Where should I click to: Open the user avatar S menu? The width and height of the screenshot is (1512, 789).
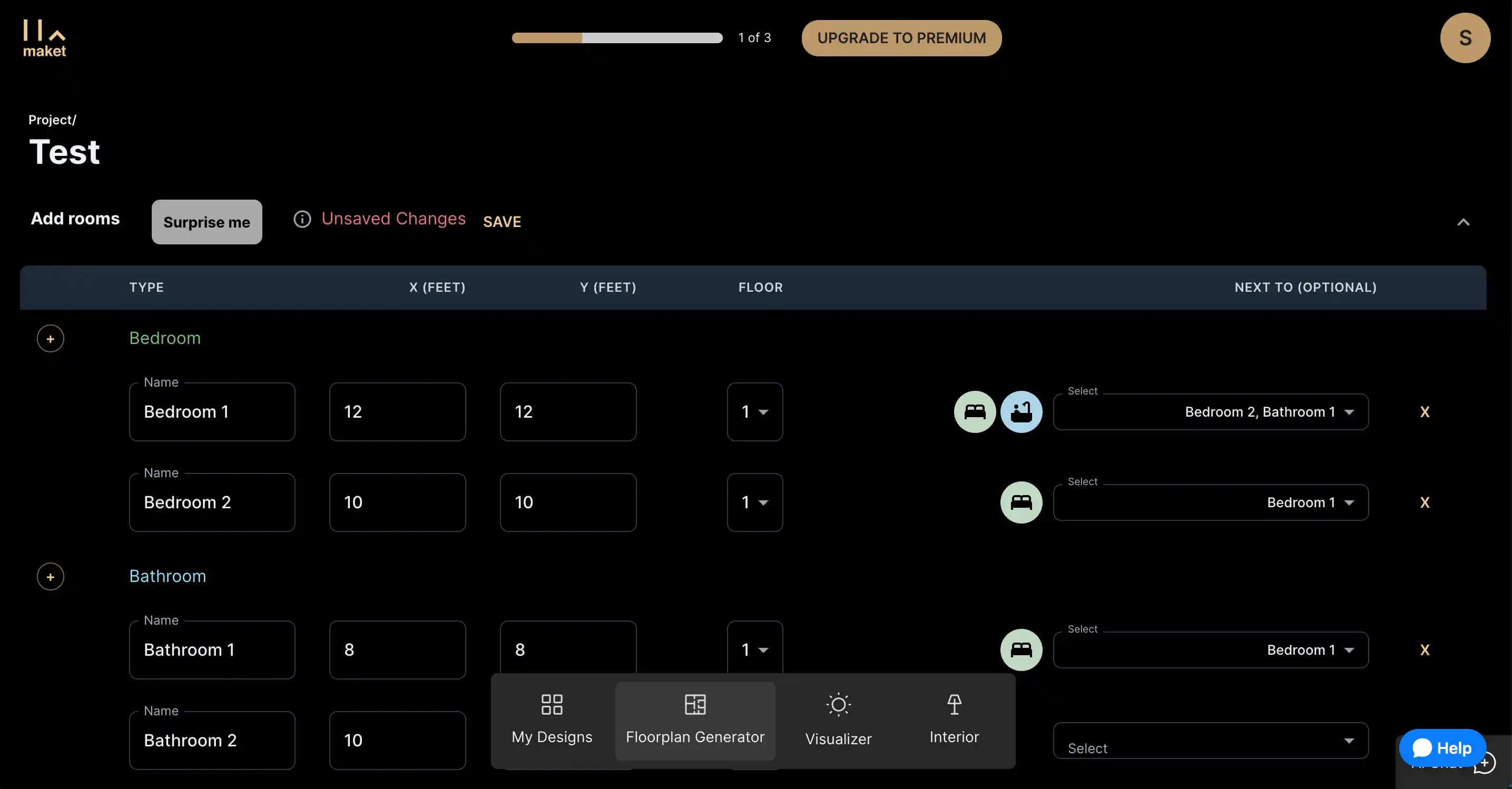click(1465, 38)
